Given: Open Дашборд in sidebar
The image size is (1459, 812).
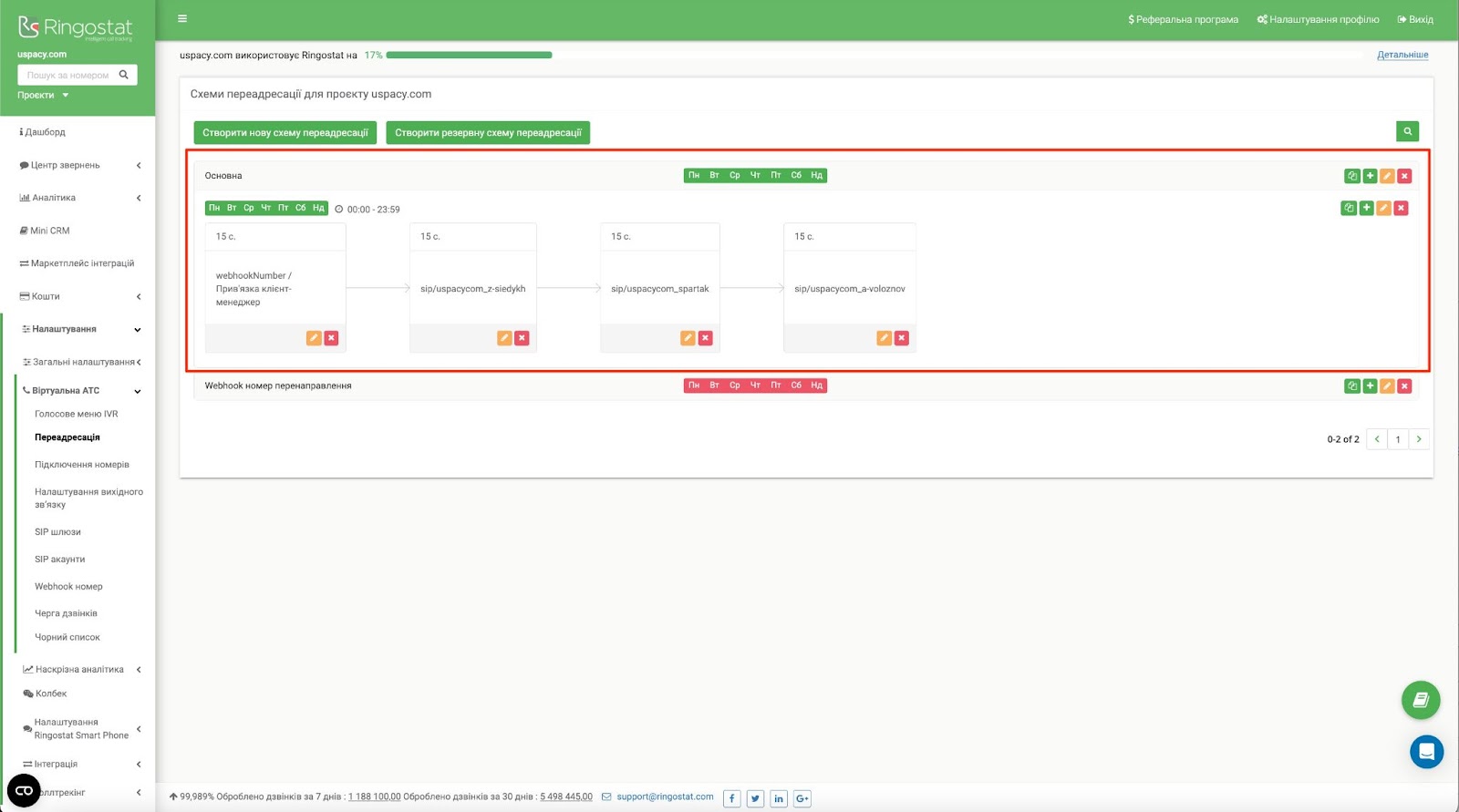Looking at the screenshot, I should pyautogui.click(x=42, y=132).
